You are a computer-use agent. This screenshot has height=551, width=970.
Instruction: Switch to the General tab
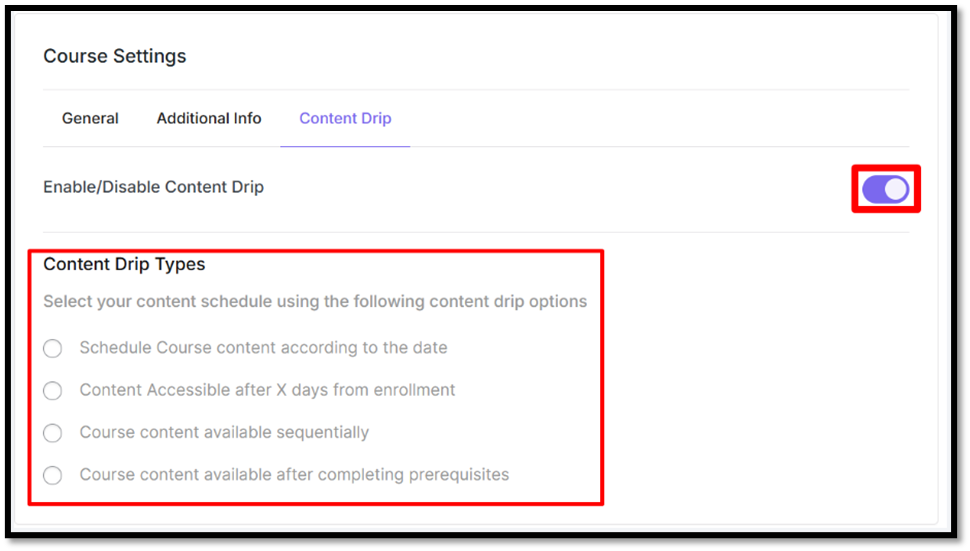click(x=90, y=118)
